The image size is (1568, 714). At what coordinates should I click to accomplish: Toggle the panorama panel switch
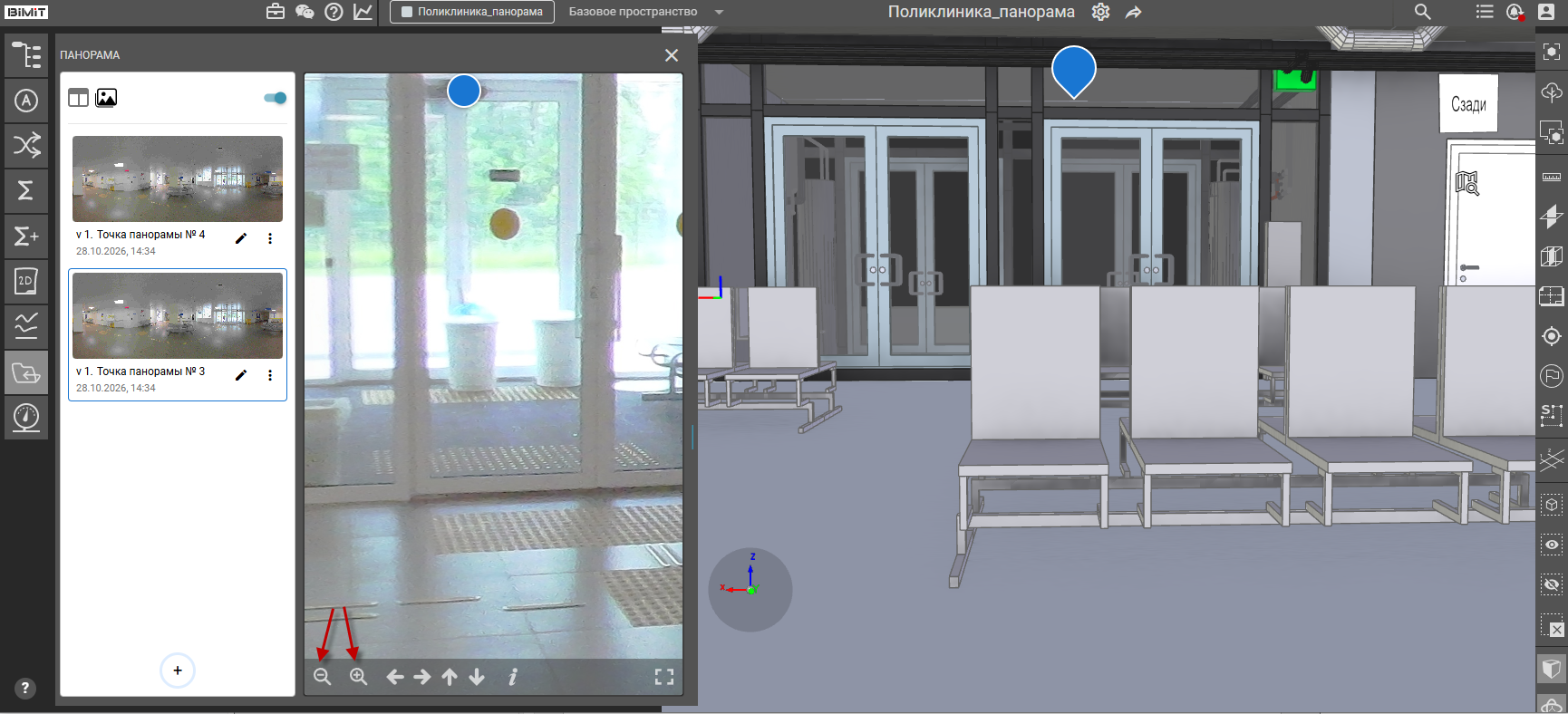point(276,98)
